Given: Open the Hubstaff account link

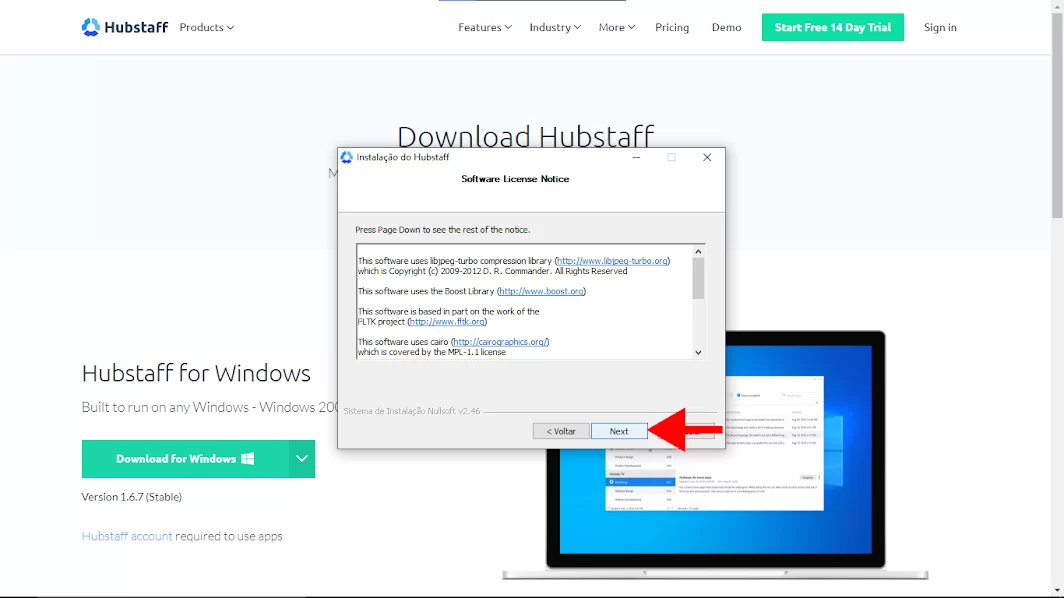Looking at the screenshot, I should [127, 536].
